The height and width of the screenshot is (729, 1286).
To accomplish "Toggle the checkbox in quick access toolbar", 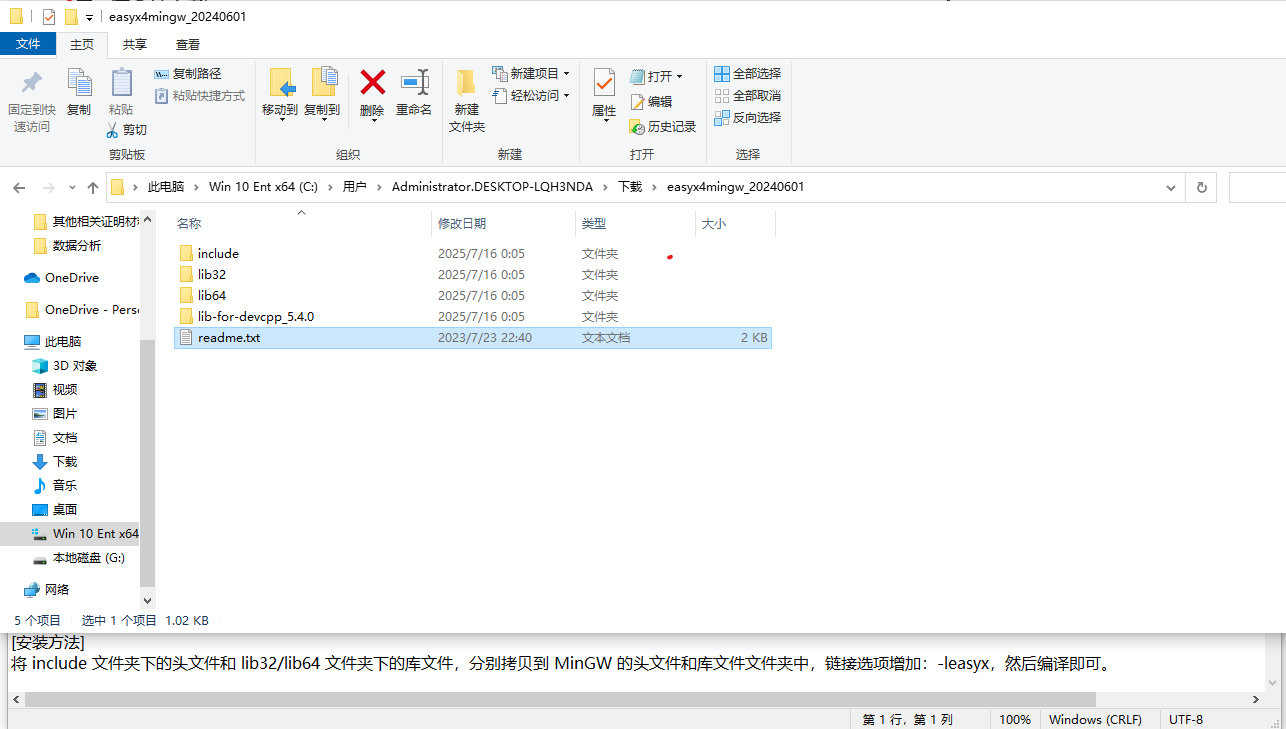I will coord(47,16).
